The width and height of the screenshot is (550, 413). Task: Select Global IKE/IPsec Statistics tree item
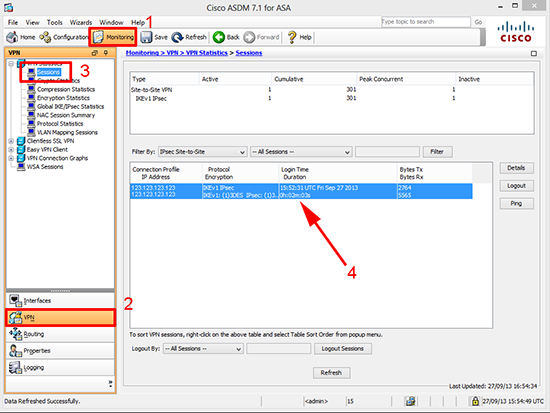point(71,107)
